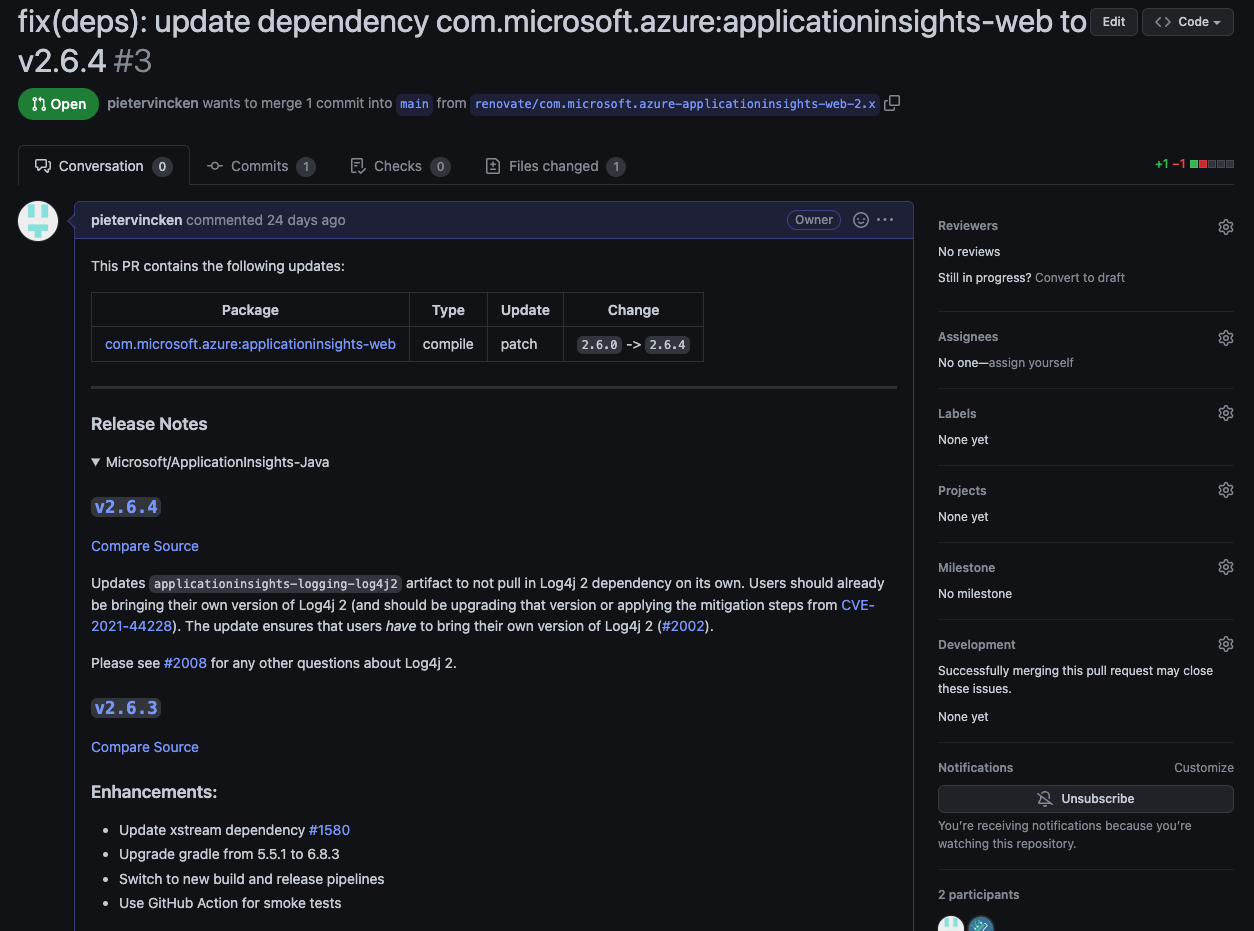Click the renovate source branch label

pos(675,104)
